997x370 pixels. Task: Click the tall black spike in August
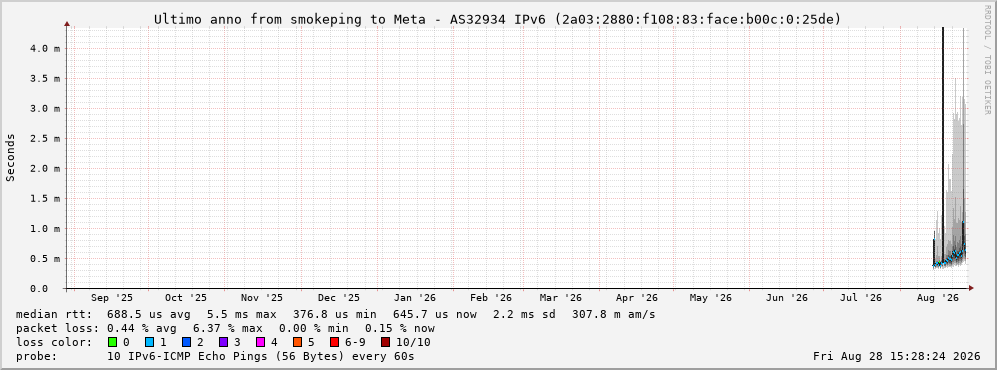pos(942,146)
